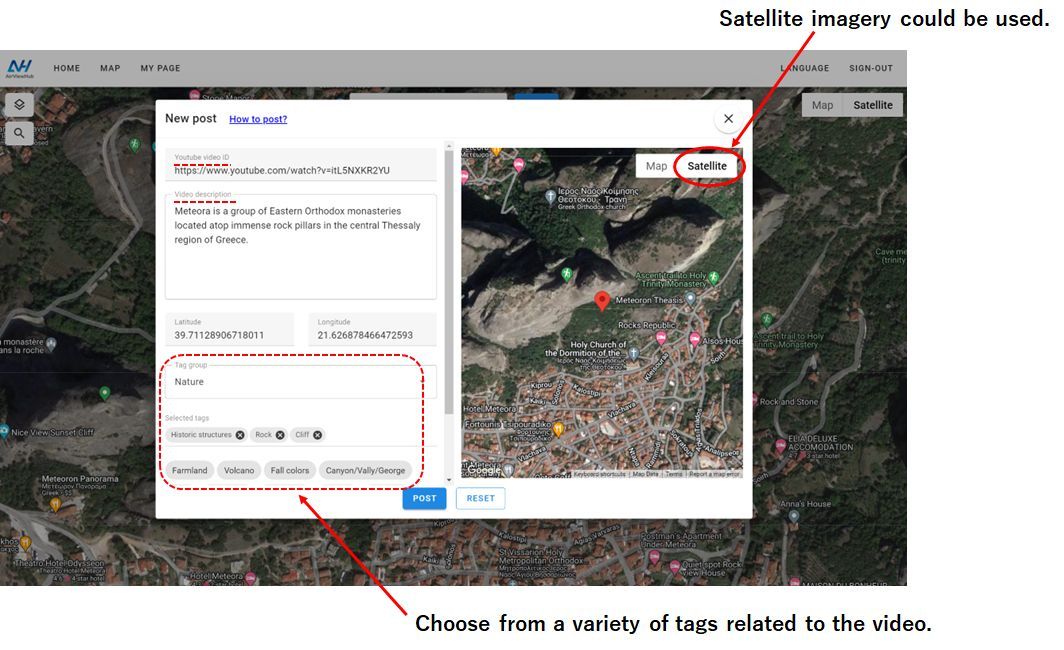1064x650 pixels.
Task: Add the 'Fall colors' tag chip
Action: coord(290,470)
